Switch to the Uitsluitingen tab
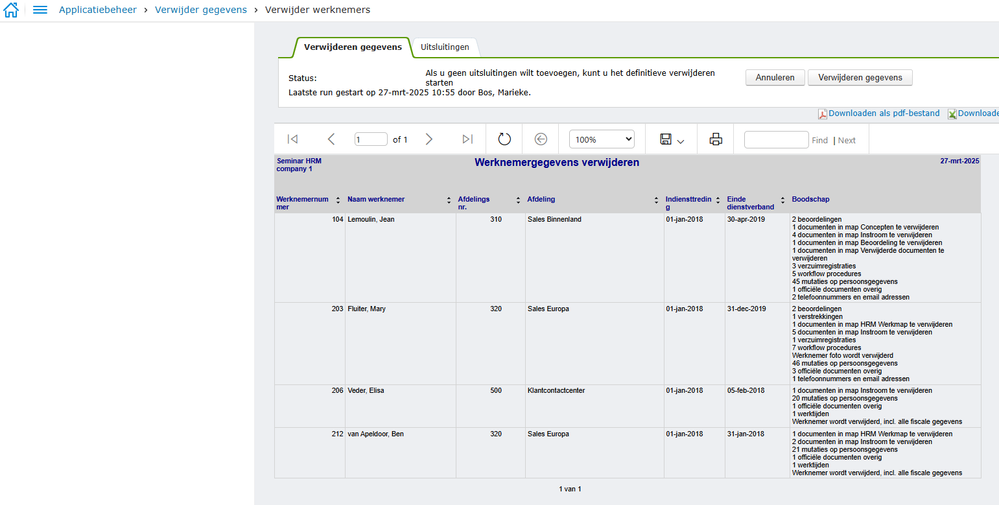This screenshot has width=999, height=505. tap(445, 47)
